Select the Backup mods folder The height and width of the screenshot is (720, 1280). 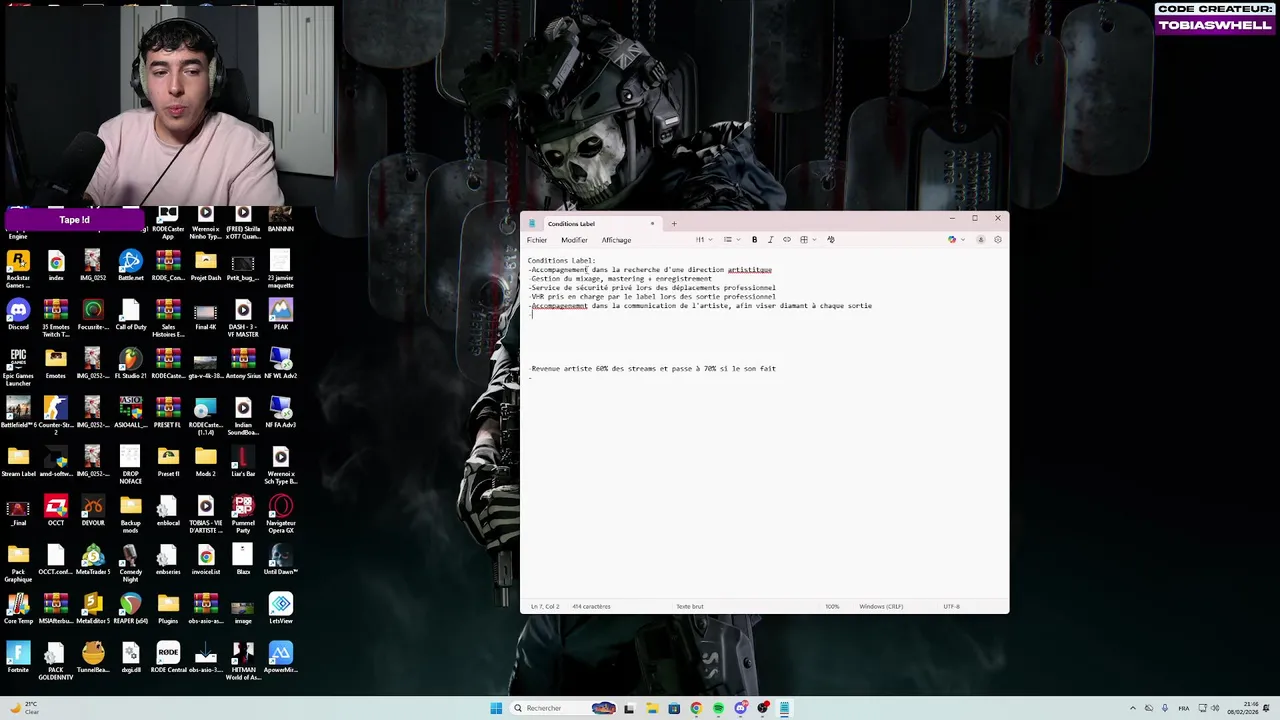click(131, 514)
